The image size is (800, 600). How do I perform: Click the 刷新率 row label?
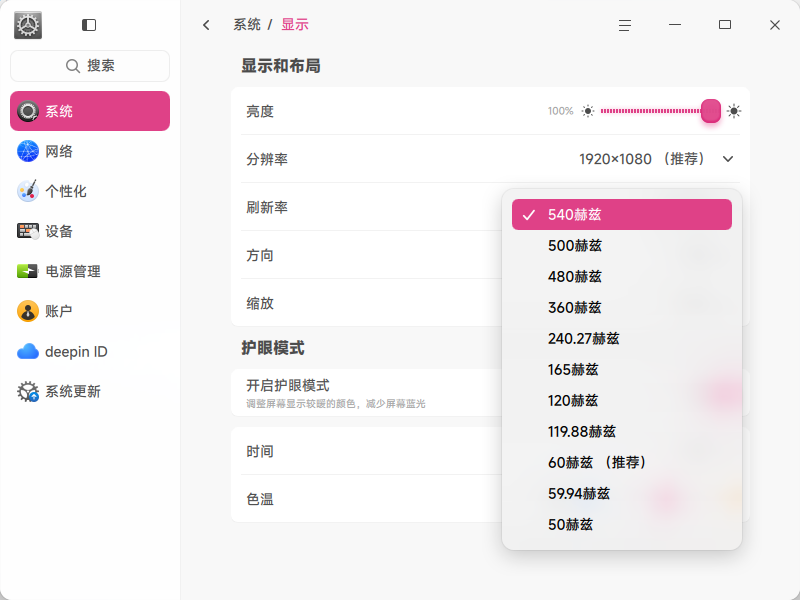267,207
